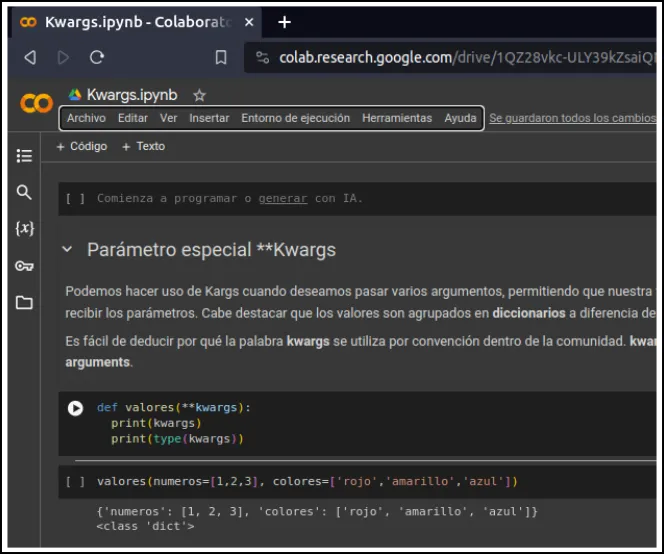
Task: Open the Editar menu
Action: click(x=133, y=118)
